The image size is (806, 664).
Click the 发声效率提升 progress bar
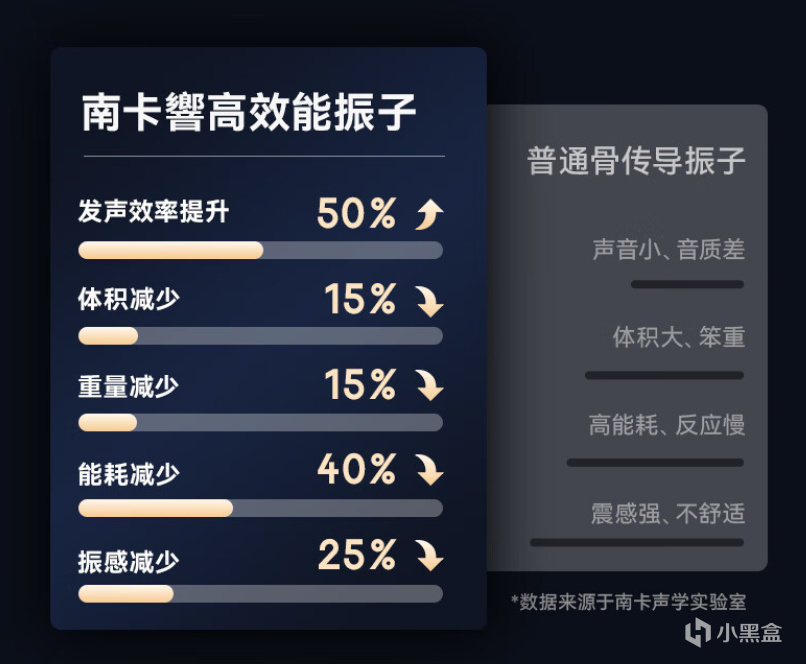point(260,250)
